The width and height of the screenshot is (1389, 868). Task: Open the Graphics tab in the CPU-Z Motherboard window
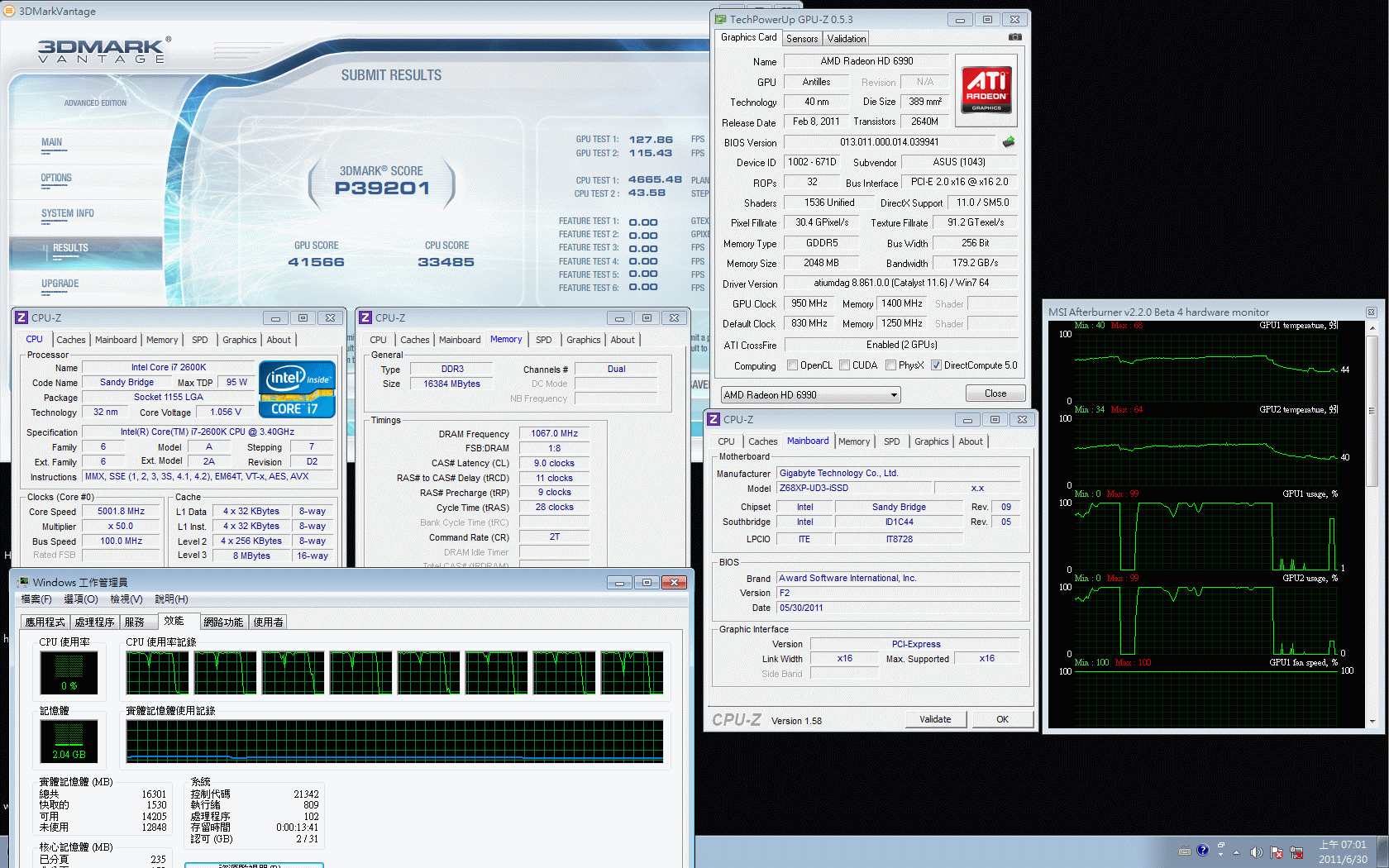point(931,441)
